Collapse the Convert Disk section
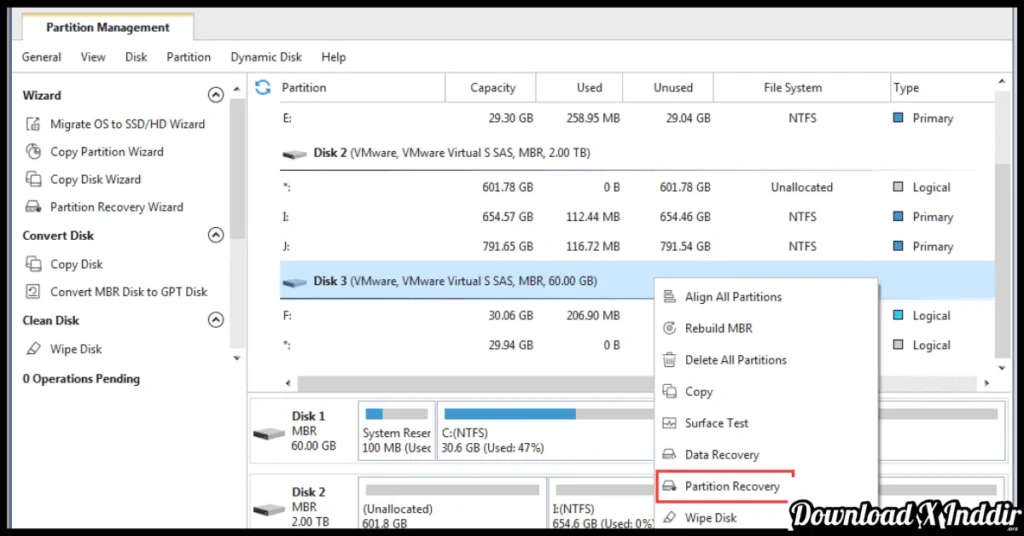1024x536 pixels. 216,235
